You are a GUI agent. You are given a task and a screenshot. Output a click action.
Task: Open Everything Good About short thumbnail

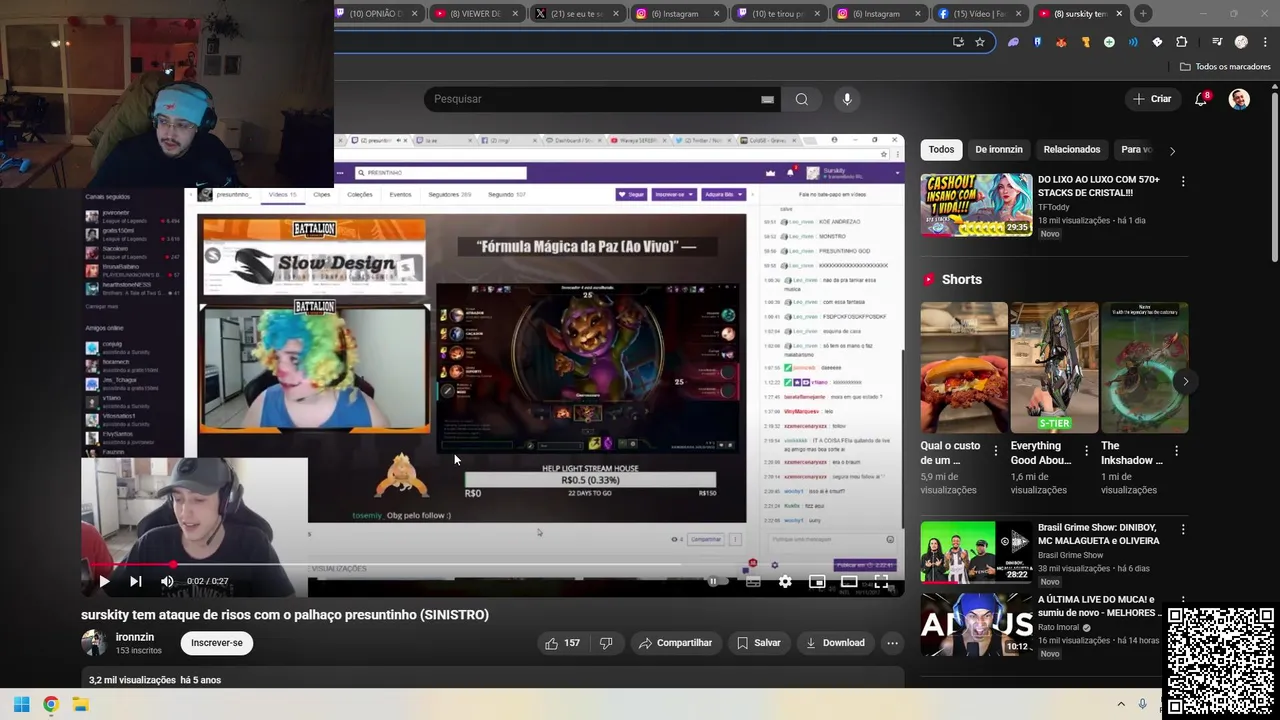(1054, 367)
